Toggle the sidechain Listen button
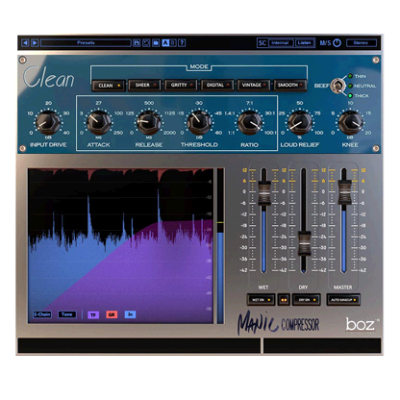This screenshot has height=400, width=400. point(305,43)
